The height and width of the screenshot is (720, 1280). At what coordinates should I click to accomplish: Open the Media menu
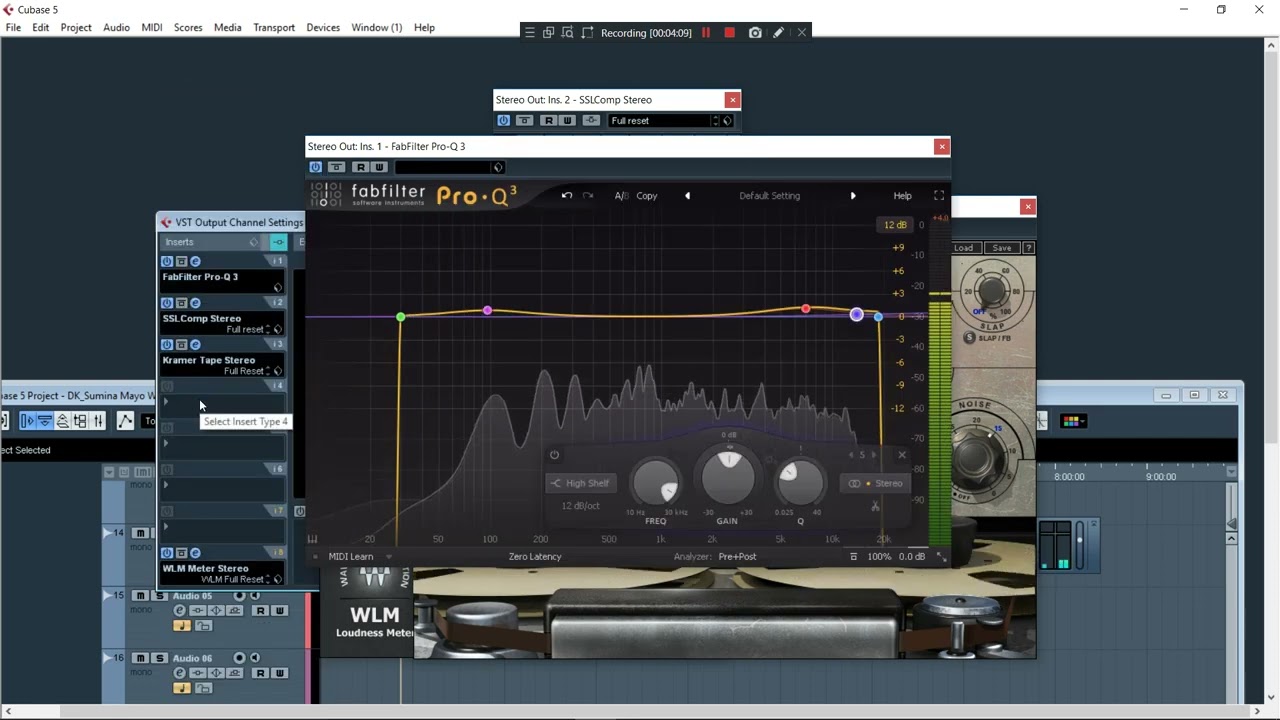click(x=227, y=27)
